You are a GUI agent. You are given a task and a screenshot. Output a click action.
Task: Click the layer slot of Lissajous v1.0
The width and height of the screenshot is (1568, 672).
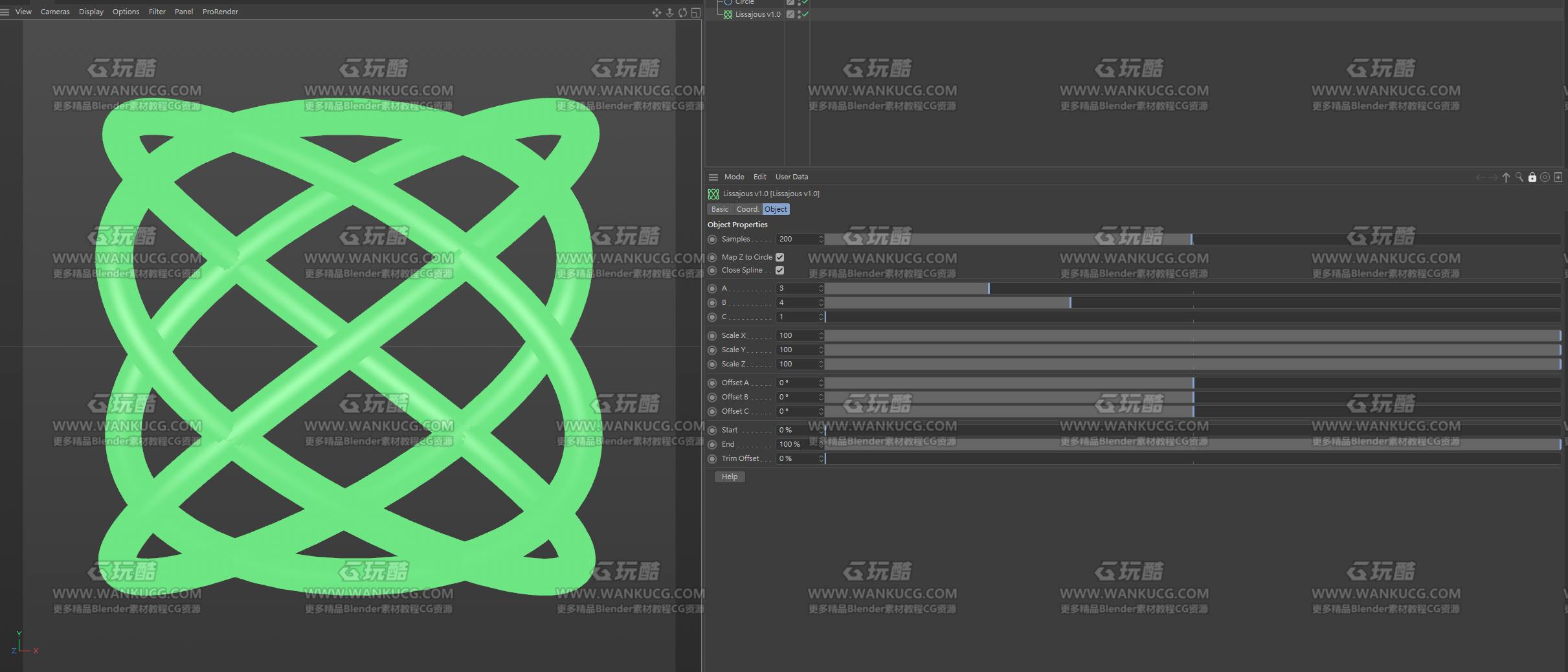click(x=790, y=14)
